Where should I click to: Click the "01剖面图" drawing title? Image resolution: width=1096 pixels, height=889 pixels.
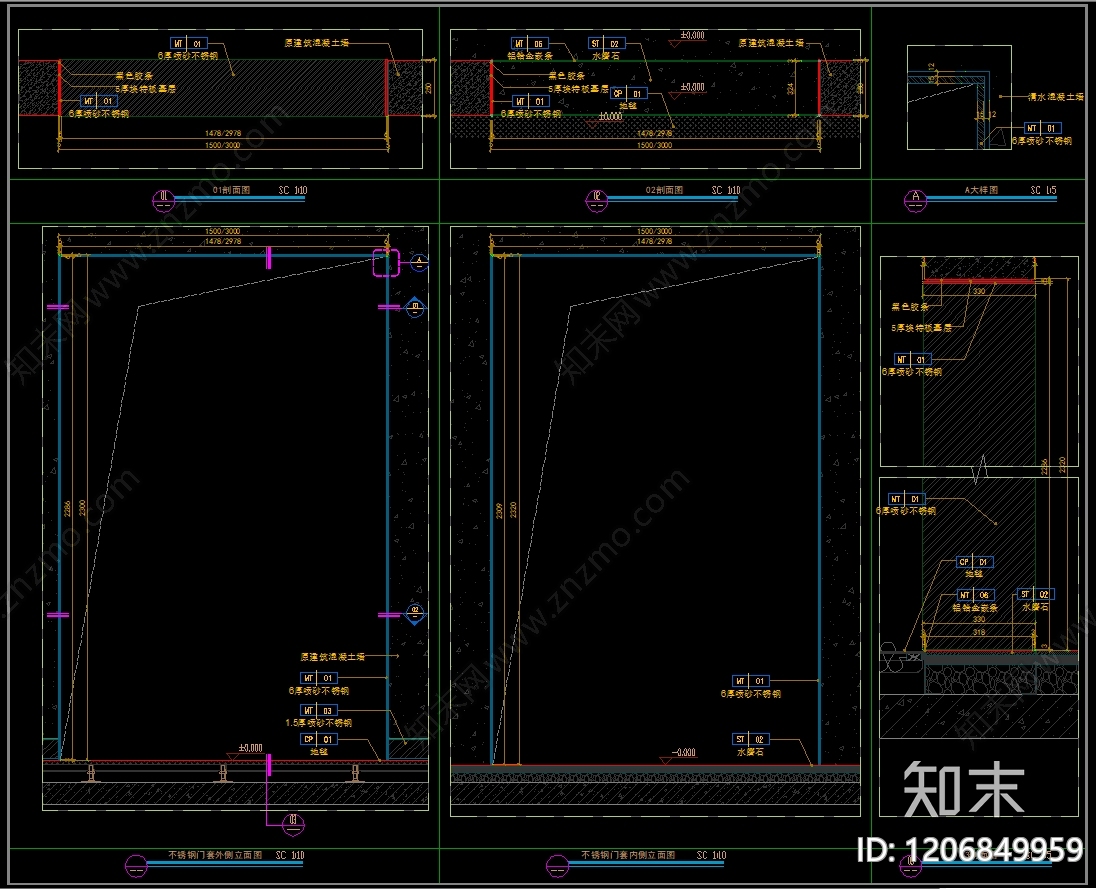[x=231, y=190]
